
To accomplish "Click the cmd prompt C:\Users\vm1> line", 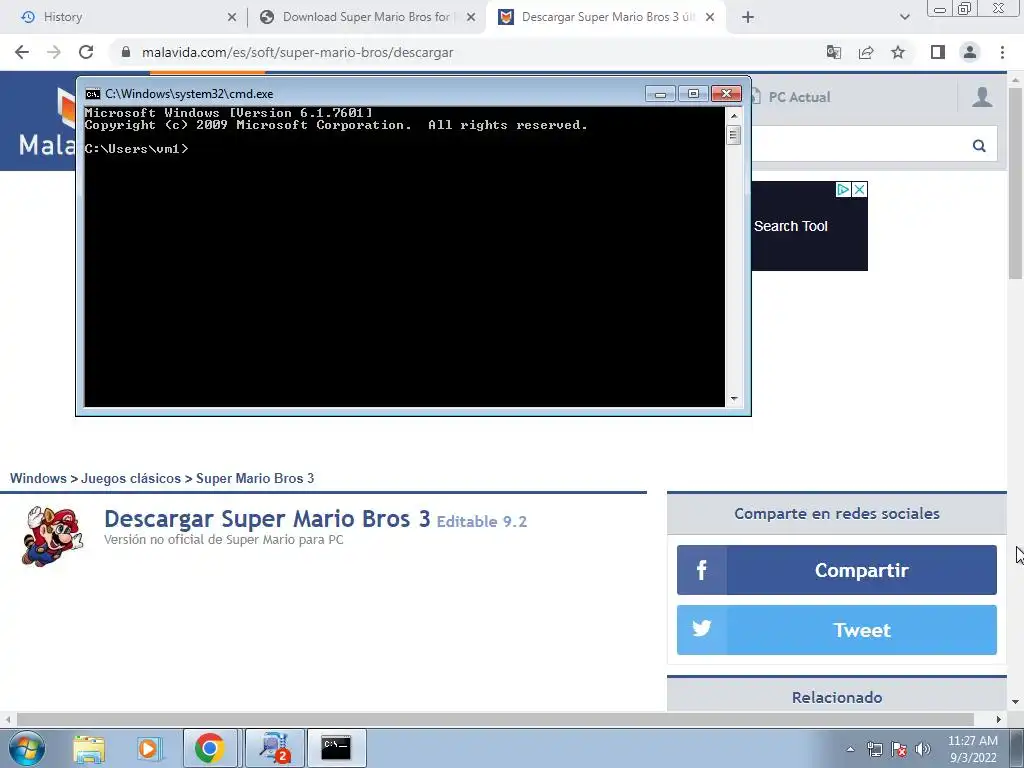I will point(136,149).
